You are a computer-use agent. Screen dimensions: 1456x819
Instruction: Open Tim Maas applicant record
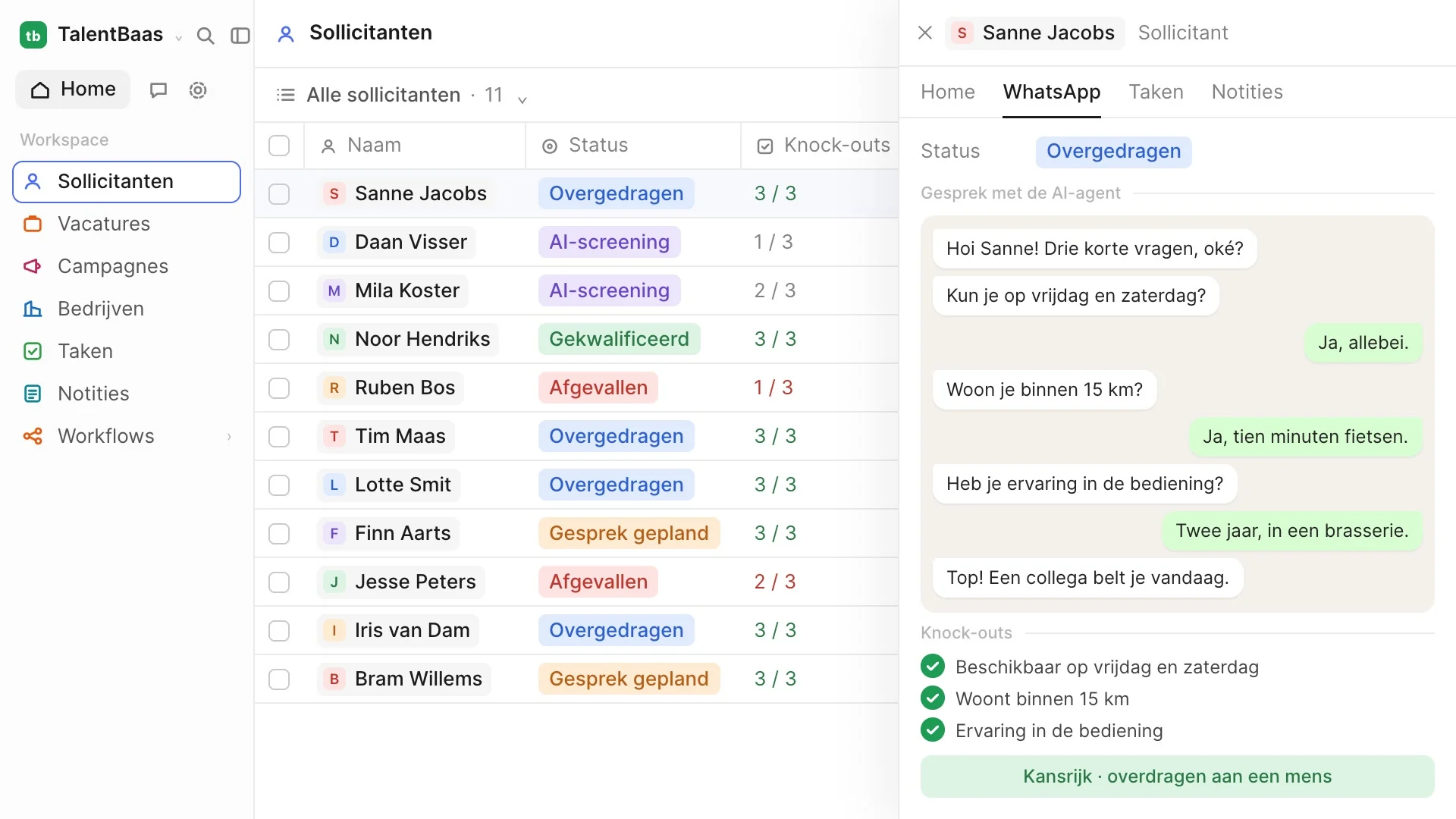(x=386, y=437)
